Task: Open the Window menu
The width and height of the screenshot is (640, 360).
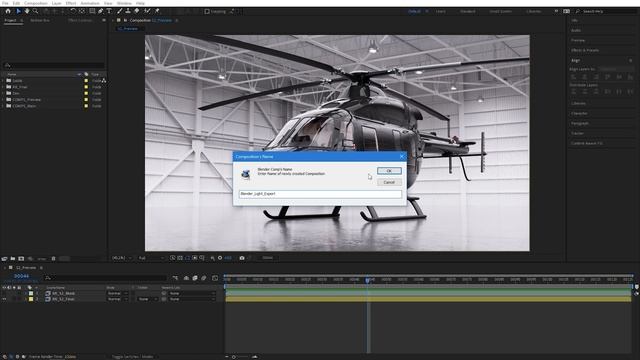Action: pos(124,3)
